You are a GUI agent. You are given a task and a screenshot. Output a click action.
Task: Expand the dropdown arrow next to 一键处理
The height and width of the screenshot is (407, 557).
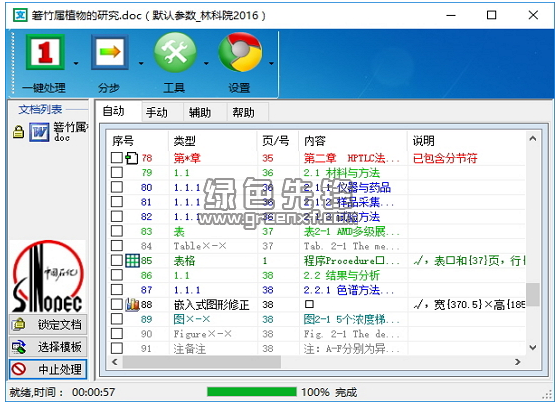[76, 64]
